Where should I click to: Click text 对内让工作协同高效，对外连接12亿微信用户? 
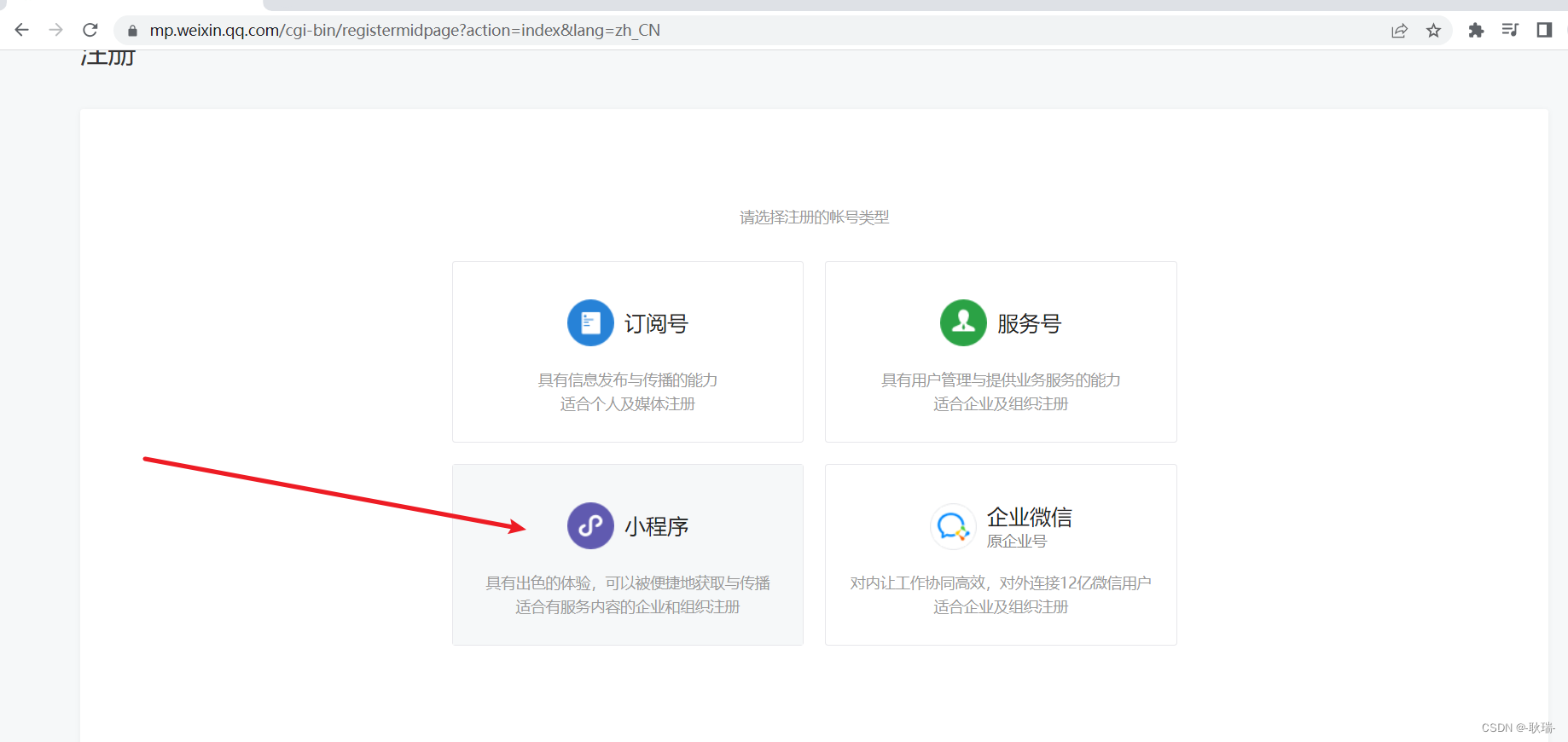pos(1001,583)
